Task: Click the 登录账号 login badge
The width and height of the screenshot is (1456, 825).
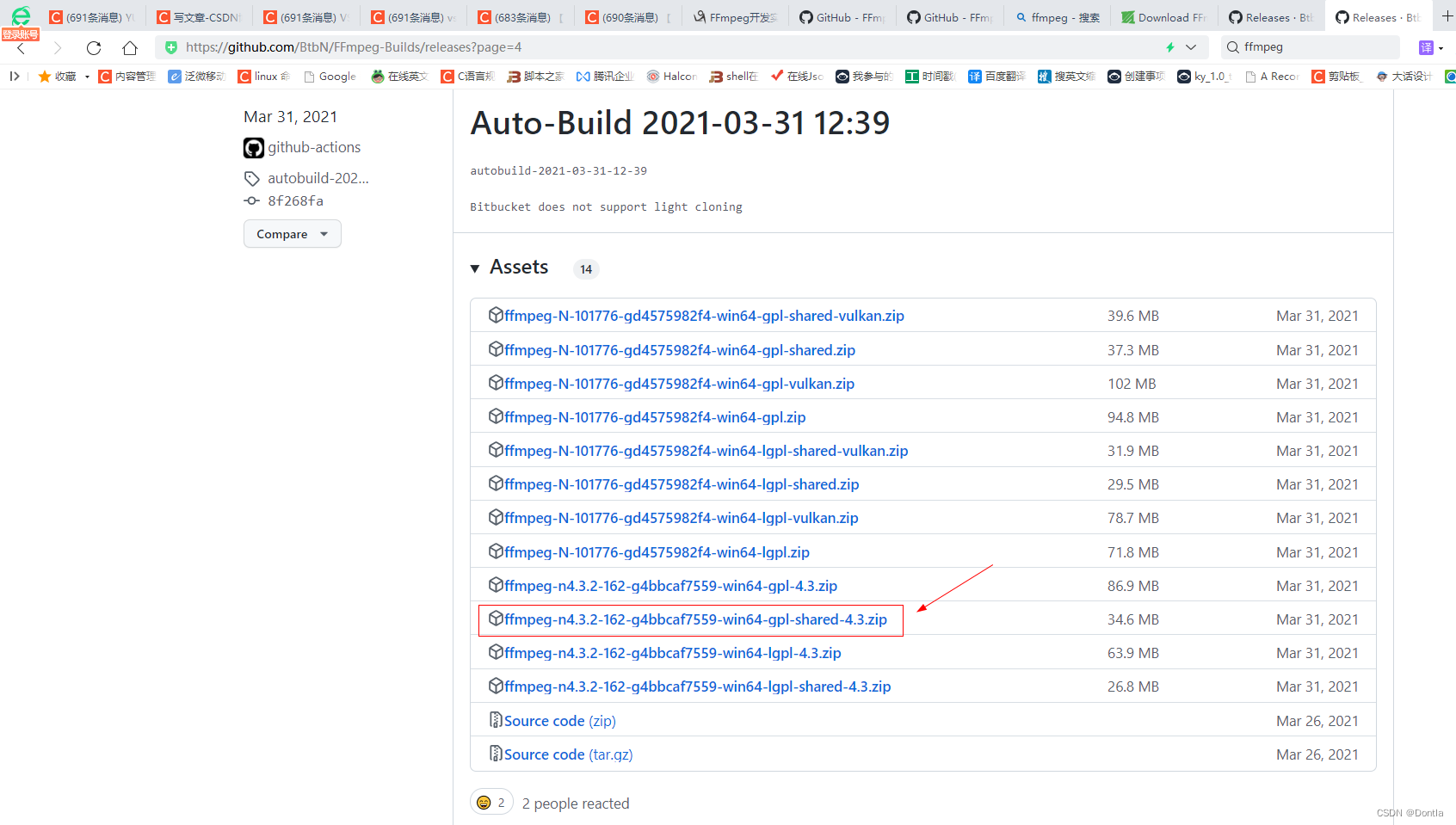Action: pyautogui.click(x=20, y=34)
